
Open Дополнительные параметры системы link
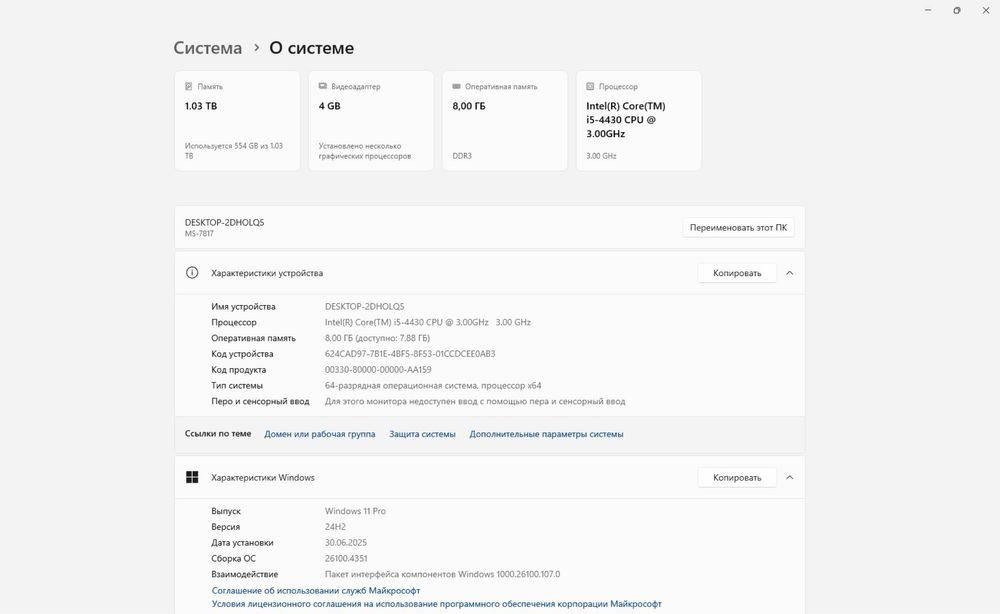546,434
